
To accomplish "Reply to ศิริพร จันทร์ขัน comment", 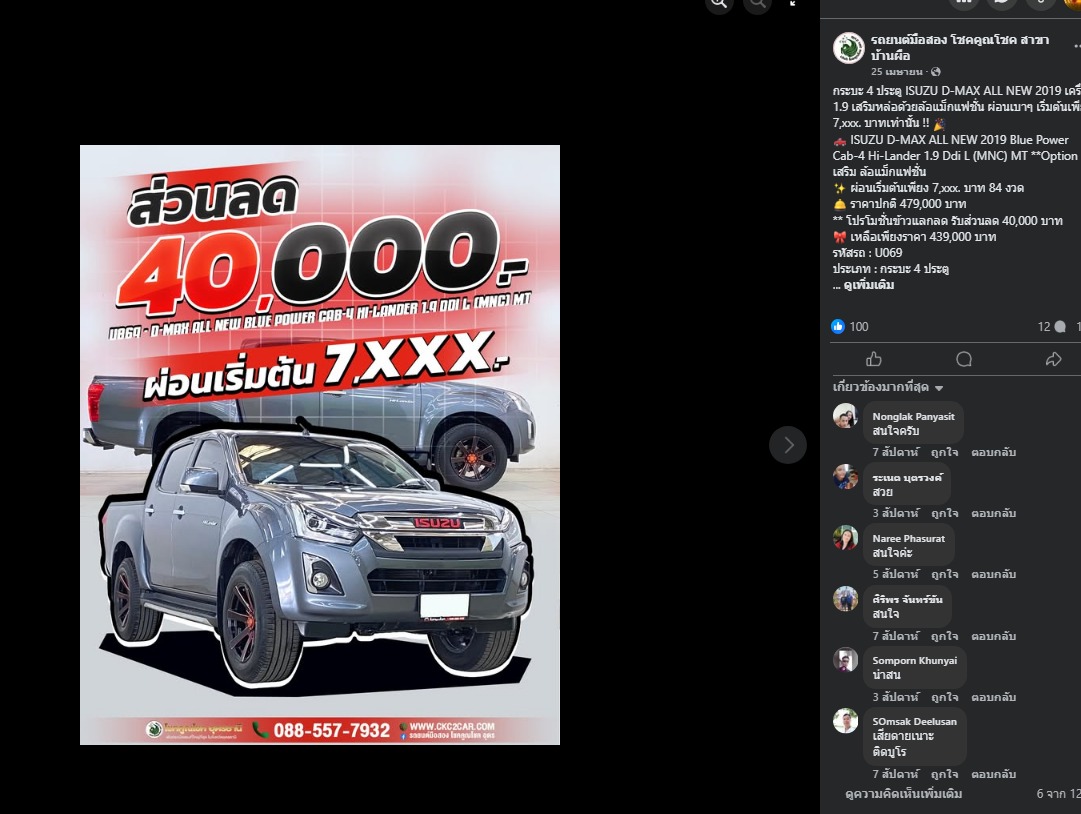I will 993,636.
